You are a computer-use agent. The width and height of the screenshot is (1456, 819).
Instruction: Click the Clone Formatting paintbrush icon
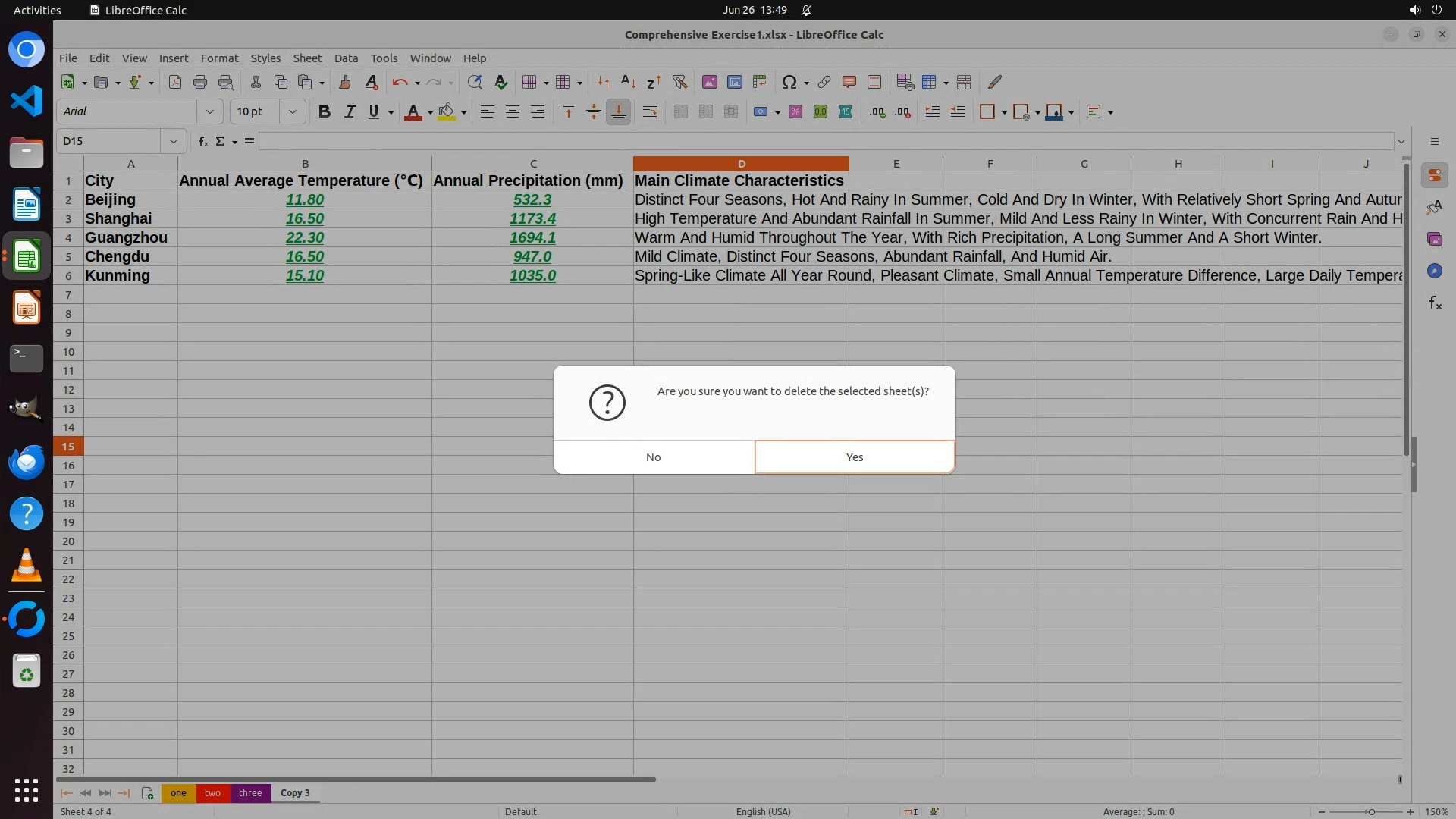[345, 82]
